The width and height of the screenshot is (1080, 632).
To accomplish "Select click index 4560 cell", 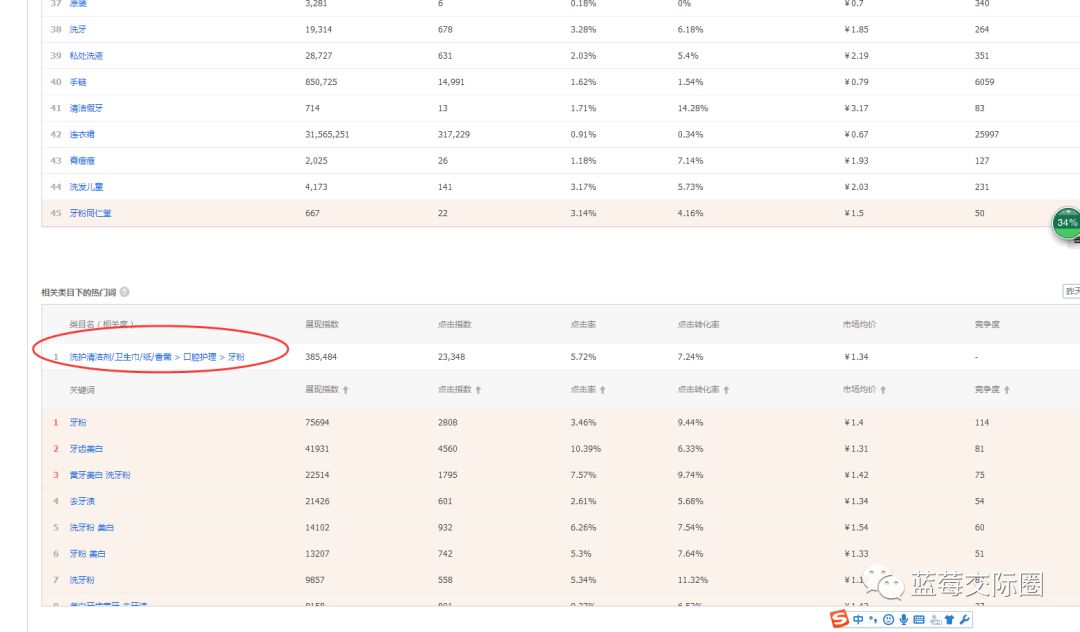I will pos(447,448).
